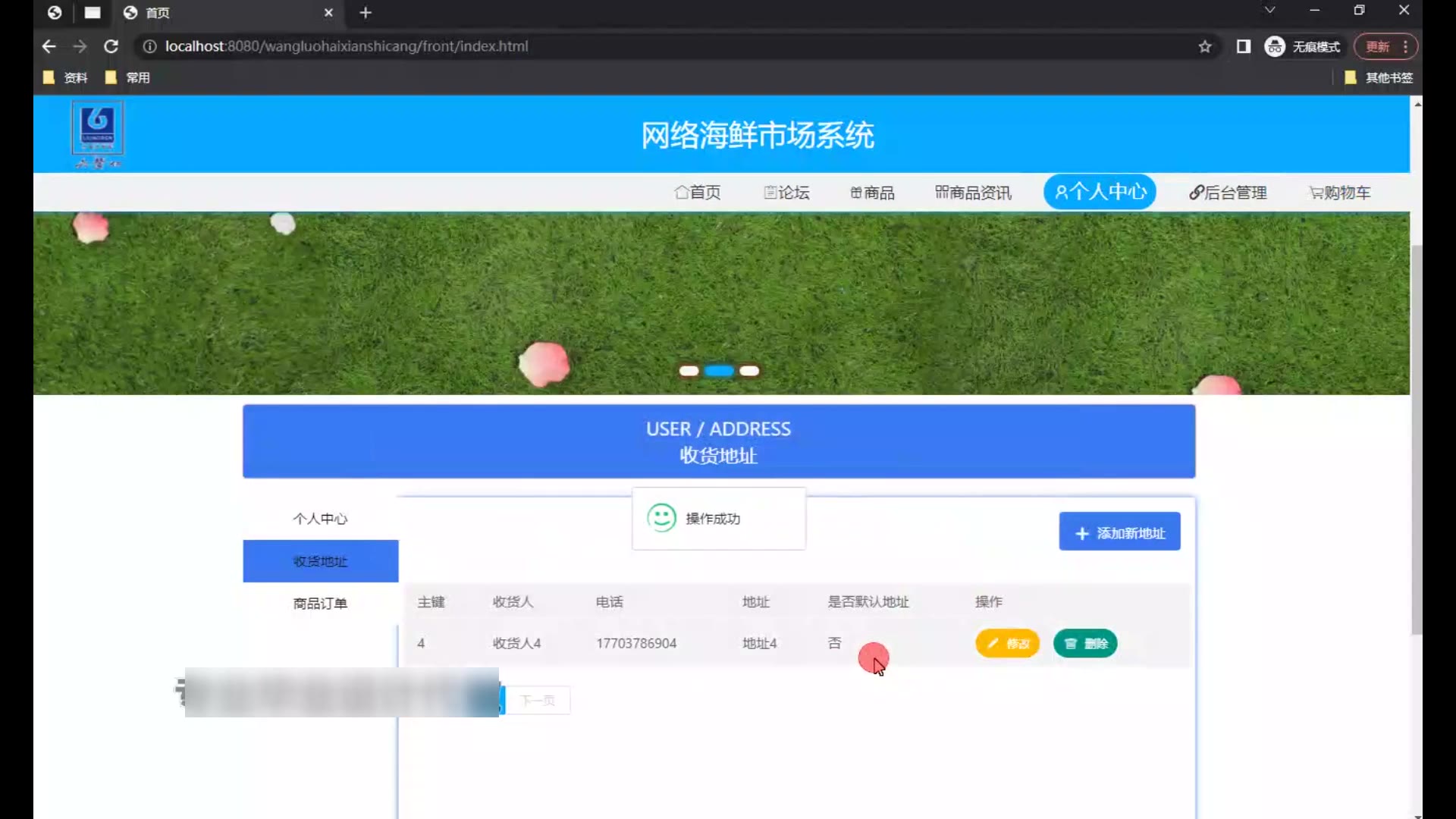Open 商品订单 in the sidebar
Screen dimensions: 1456x819
(x=320, y=604)
